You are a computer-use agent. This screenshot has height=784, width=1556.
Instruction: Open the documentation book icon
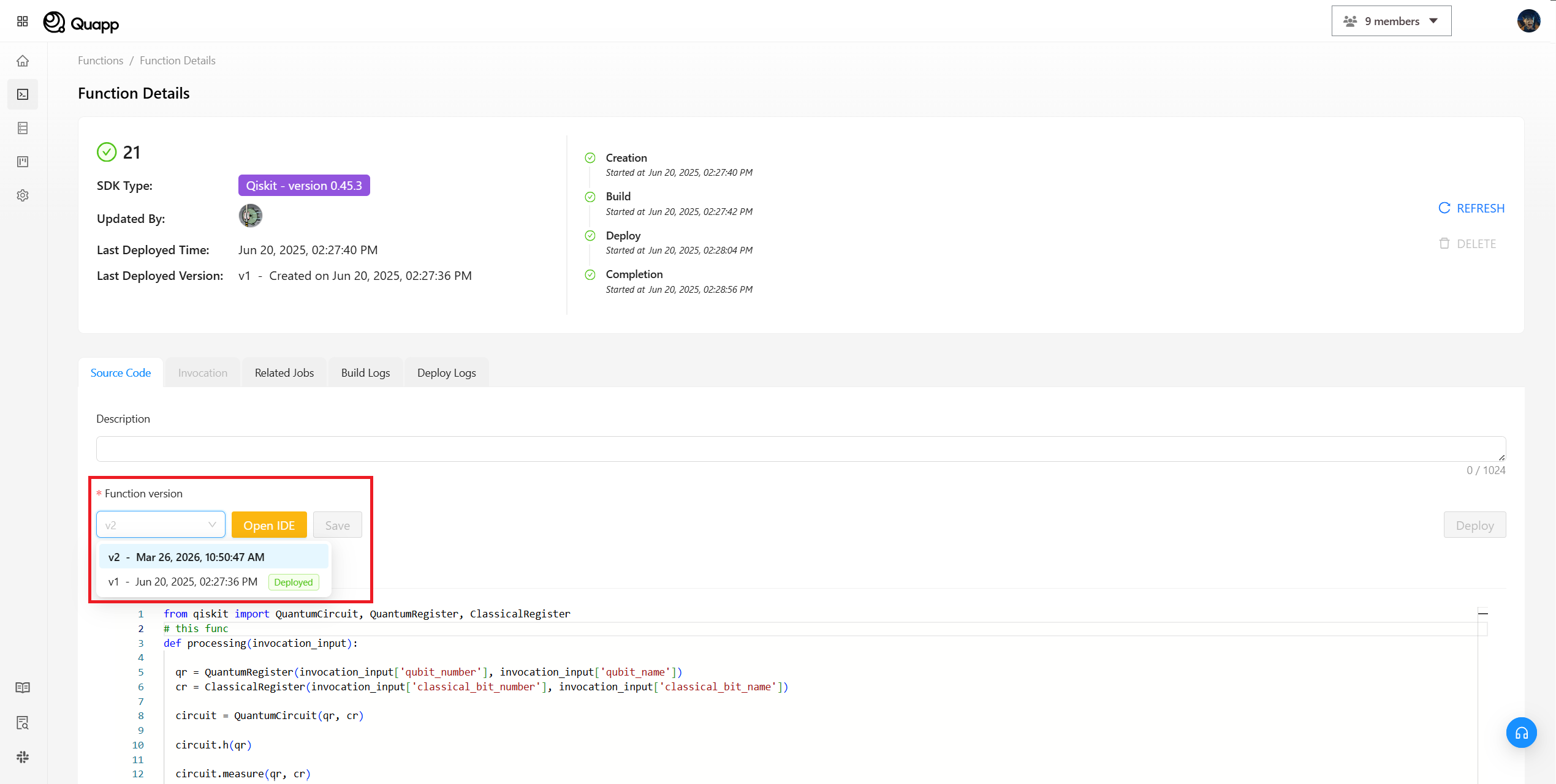23,687
